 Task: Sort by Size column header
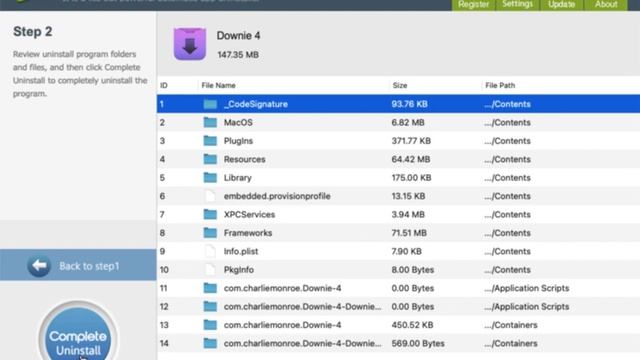[400, 85]
